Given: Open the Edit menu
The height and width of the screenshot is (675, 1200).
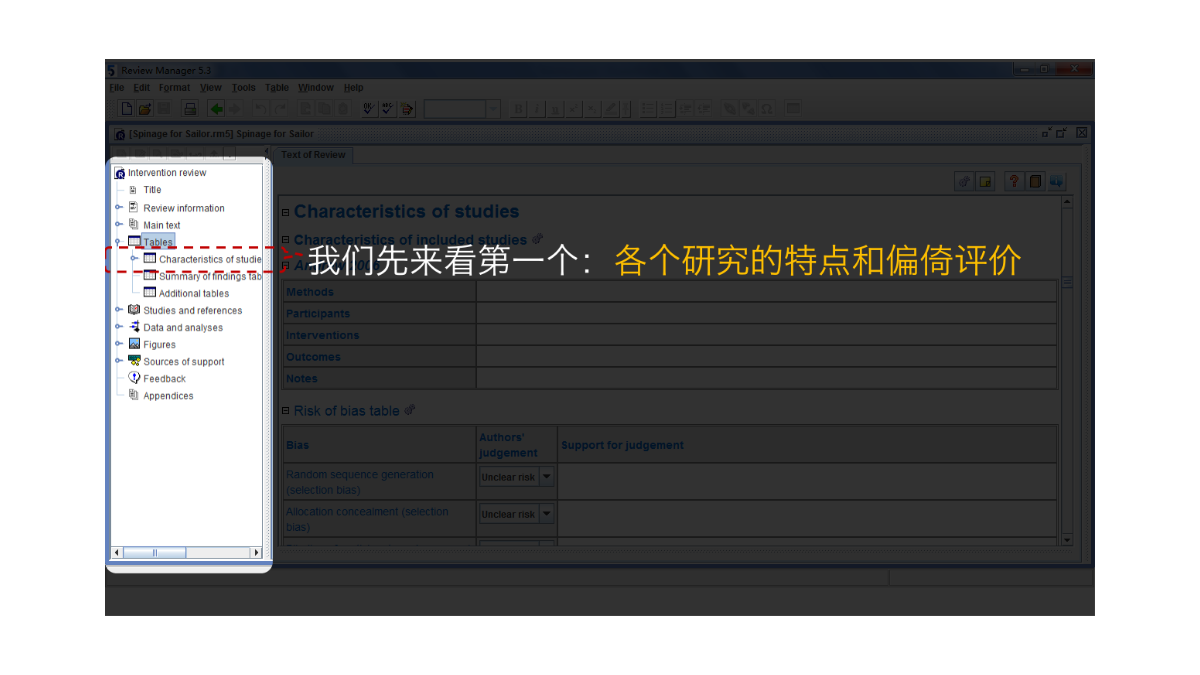Looking at the screenshot, I should (142, 88).
